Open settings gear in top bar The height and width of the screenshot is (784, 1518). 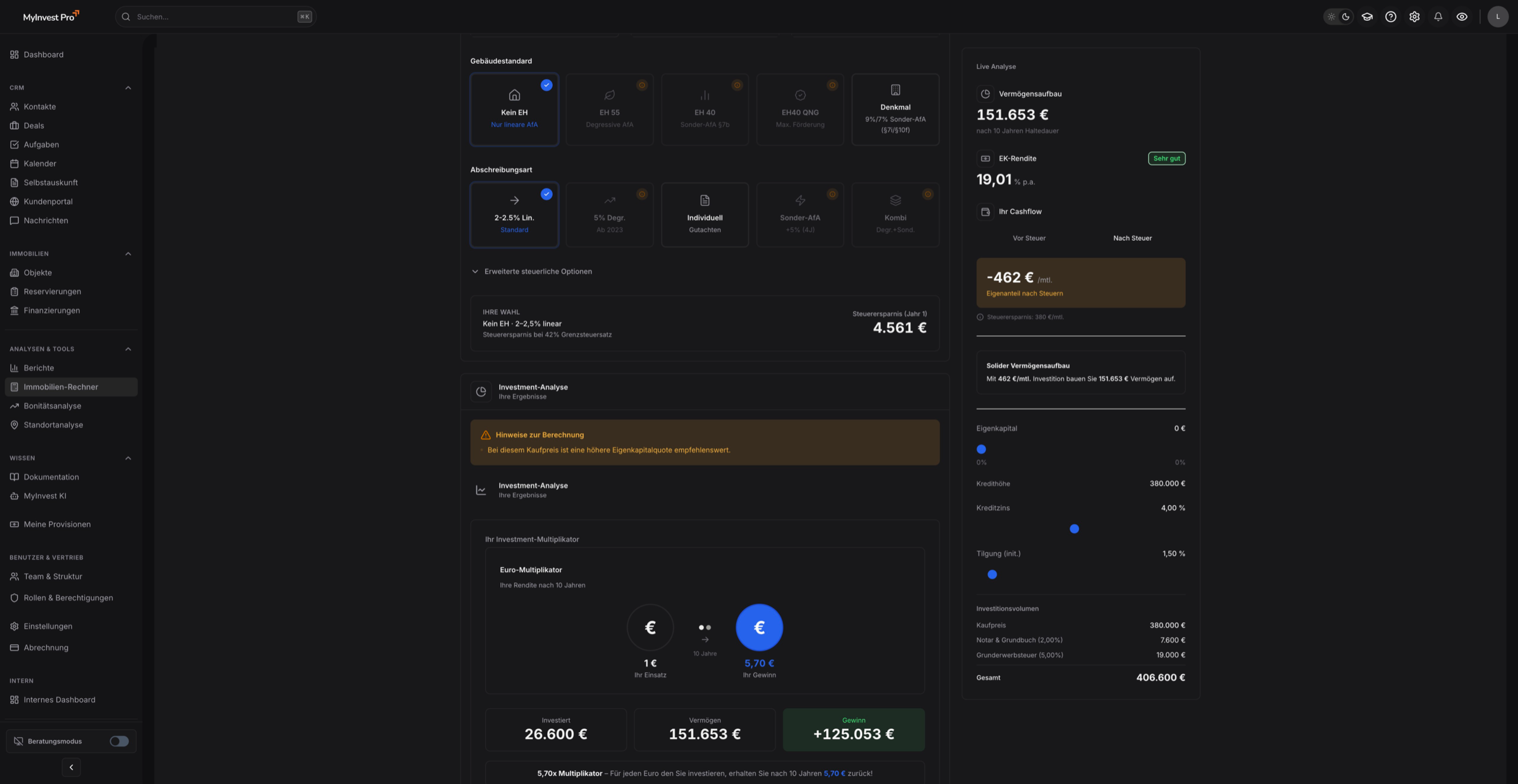click(1414, 17)
